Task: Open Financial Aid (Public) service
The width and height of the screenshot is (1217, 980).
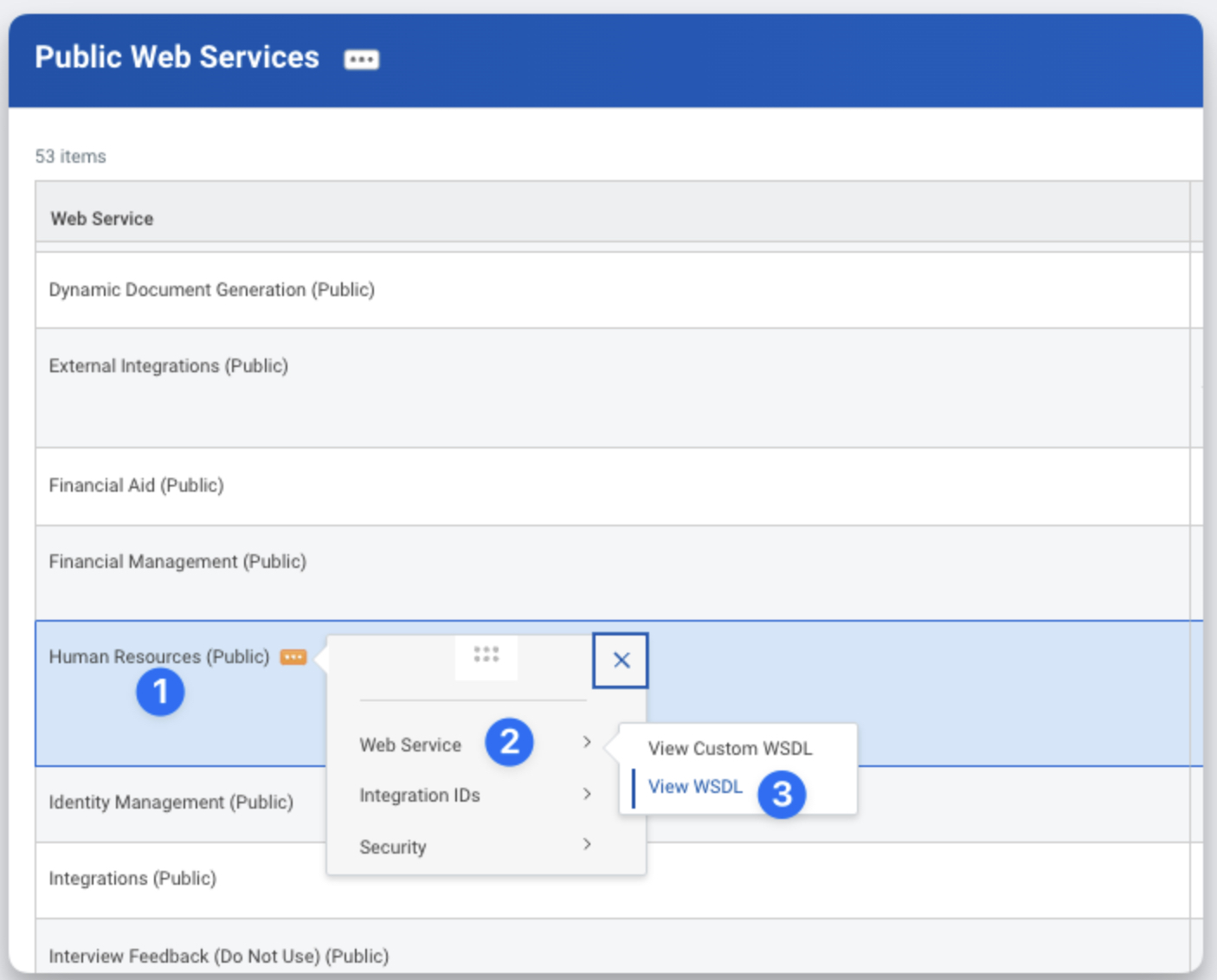Action: [136, 486]
